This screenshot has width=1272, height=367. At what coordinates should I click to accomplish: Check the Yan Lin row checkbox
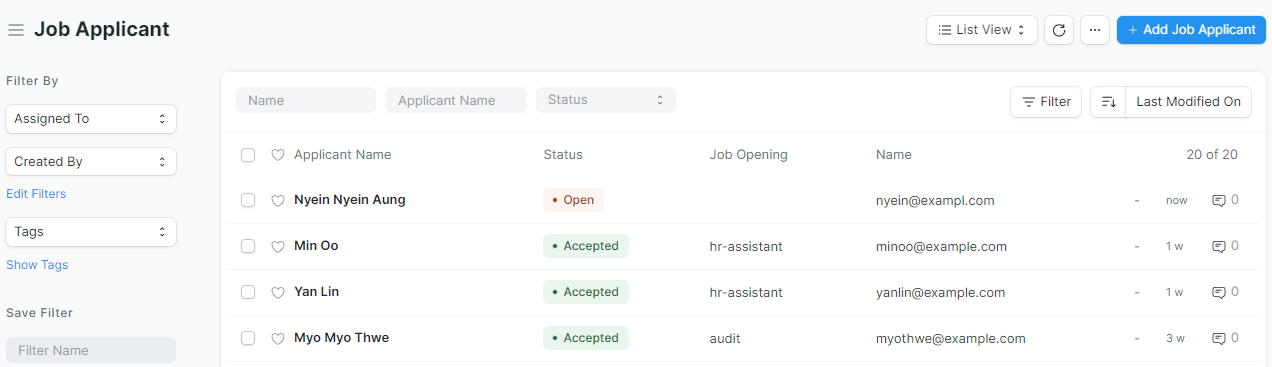(248, 292)
